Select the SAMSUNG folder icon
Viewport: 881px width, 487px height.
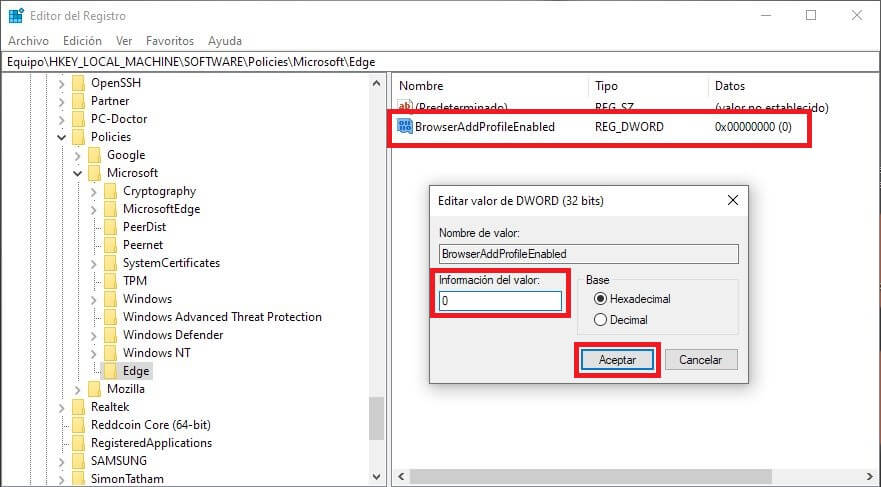click(79, 460)
